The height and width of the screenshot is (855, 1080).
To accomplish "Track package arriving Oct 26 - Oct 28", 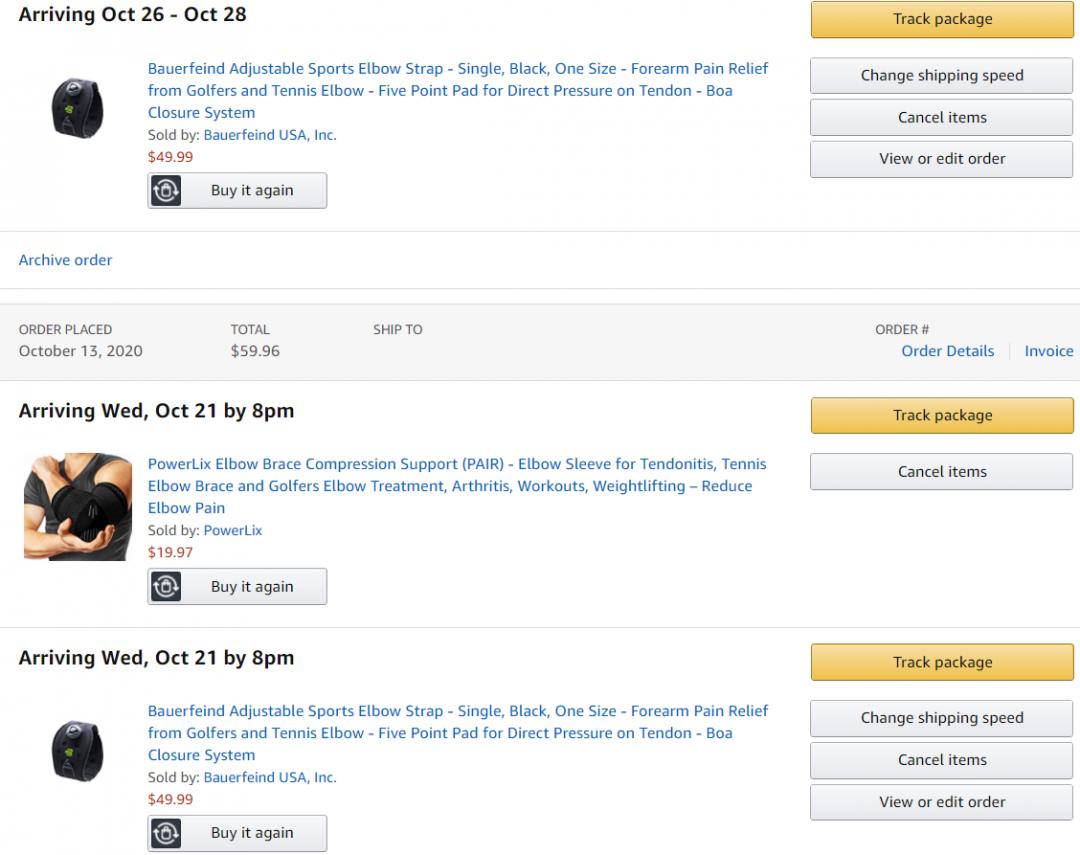I will tap(941, 19).
